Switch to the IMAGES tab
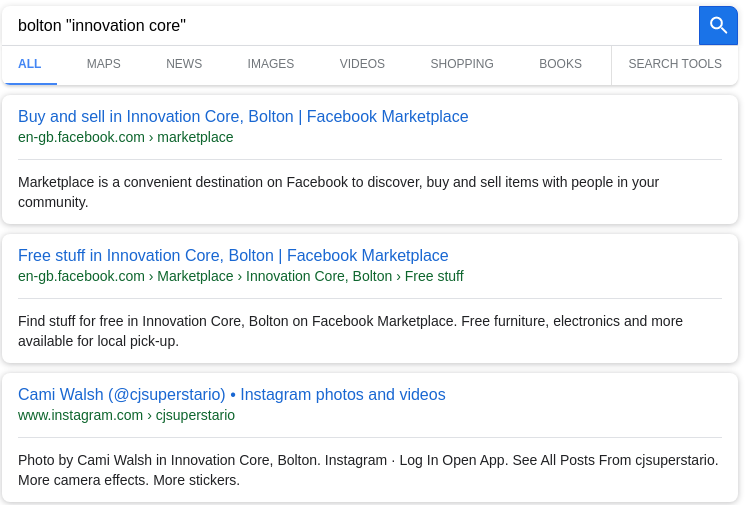 pyautogui.click(x=271, y=64)
